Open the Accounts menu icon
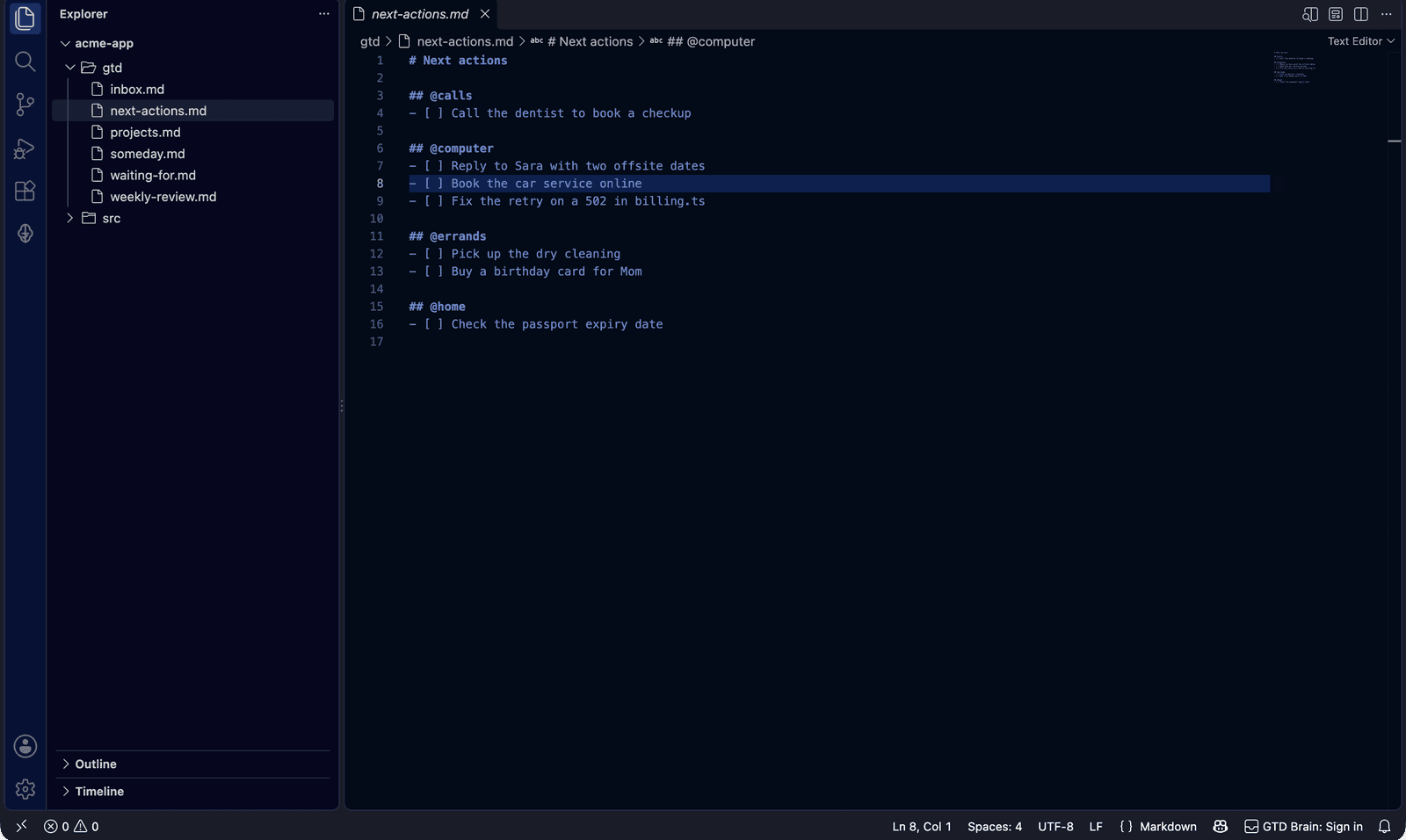This screenshot has height=840, width=1406. (25, 746)
